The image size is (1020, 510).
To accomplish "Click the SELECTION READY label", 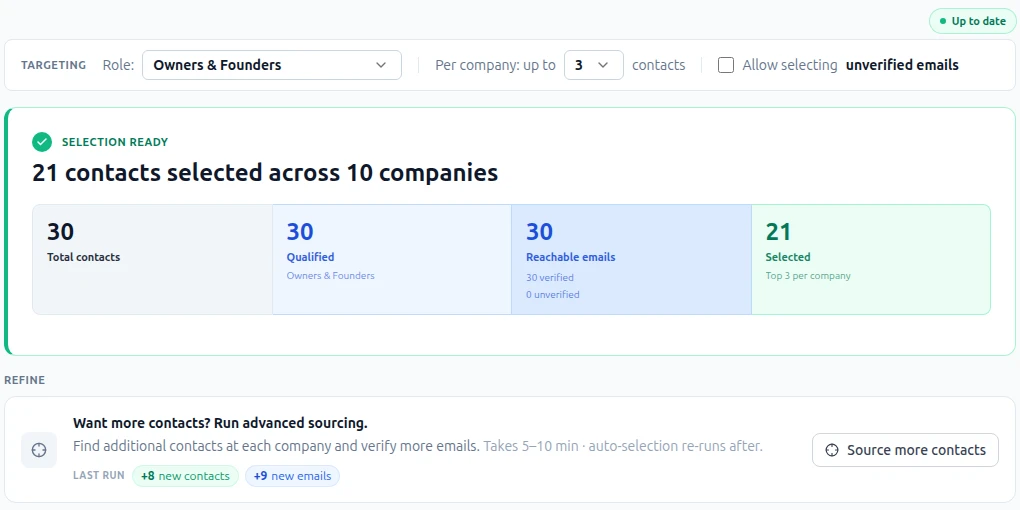I will click(114, 142).
